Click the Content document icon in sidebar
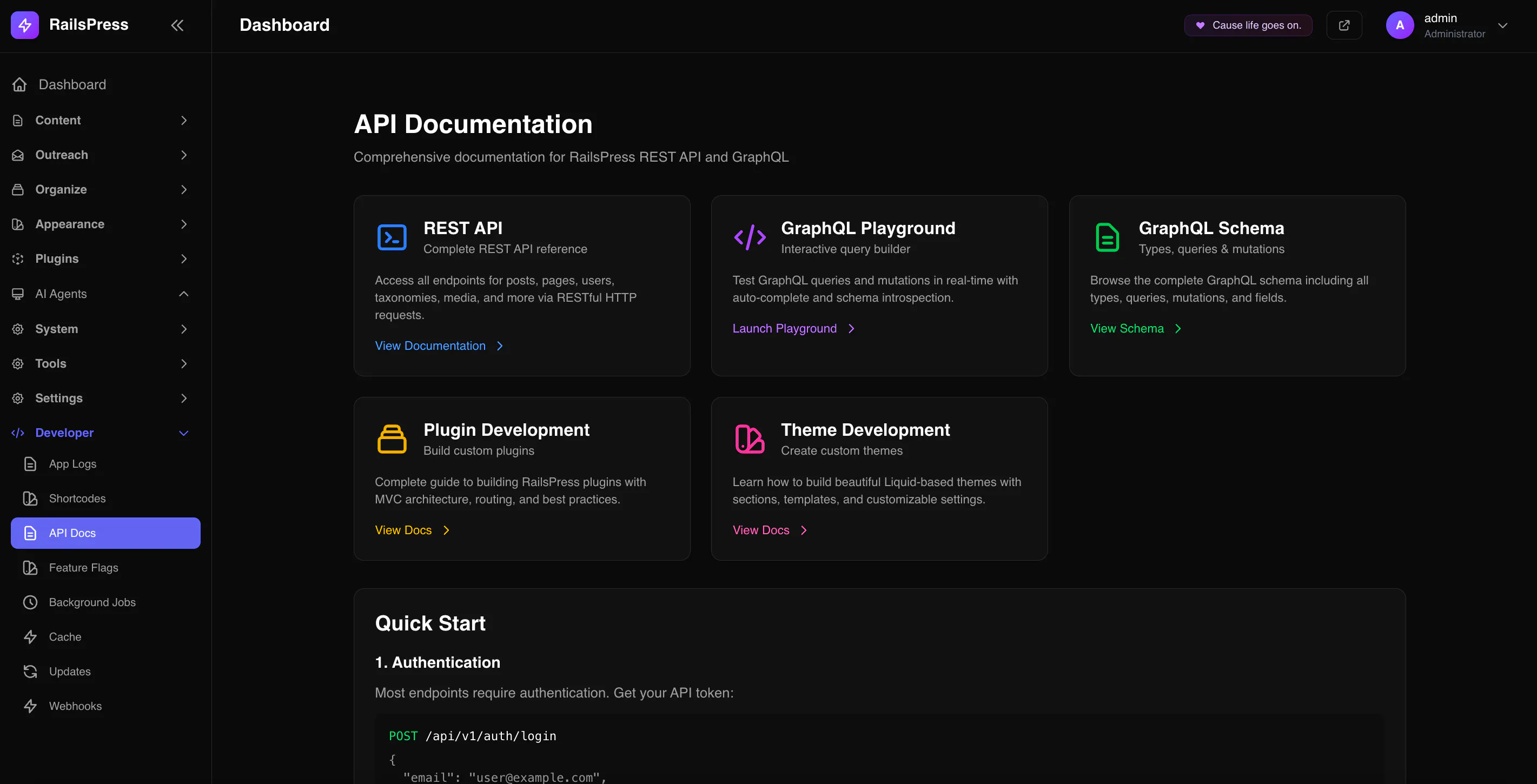The height and width of the screenshot is (784, 1537). (18, 121)
